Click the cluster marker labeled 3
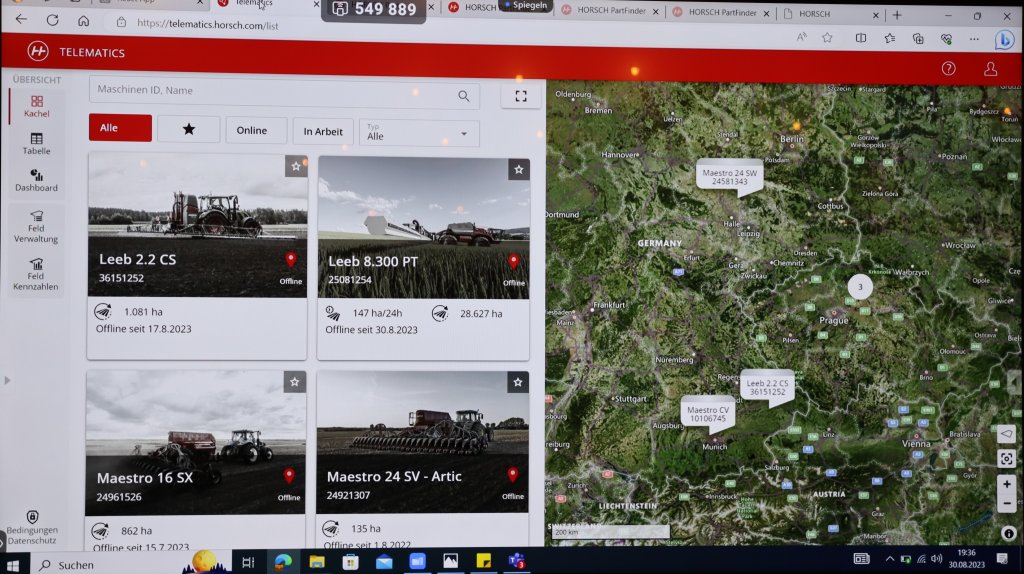1024x574 pixels. click(860, 287)
